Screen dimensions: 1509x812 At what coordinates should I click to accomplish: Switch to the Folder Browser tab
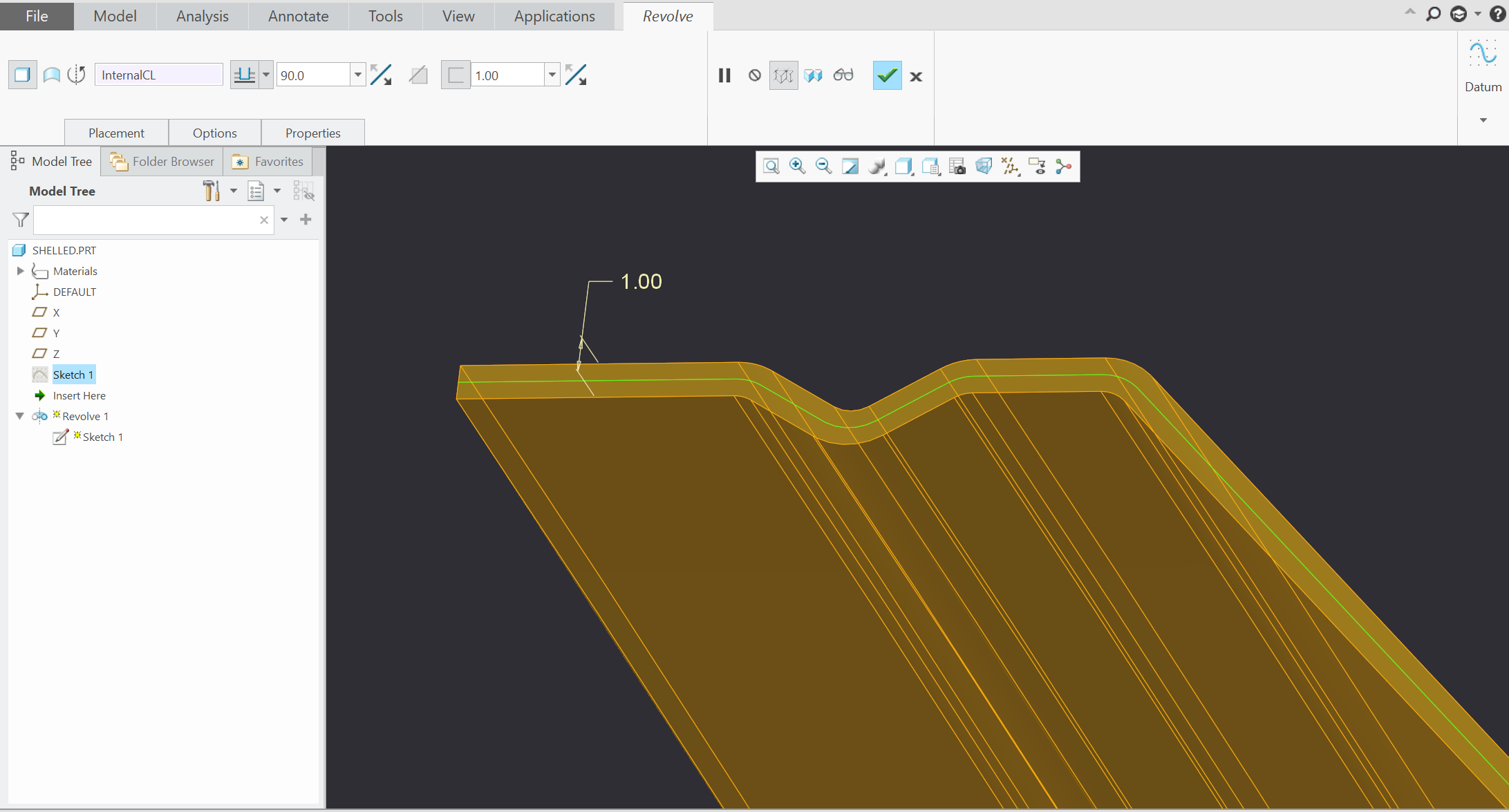162,162
